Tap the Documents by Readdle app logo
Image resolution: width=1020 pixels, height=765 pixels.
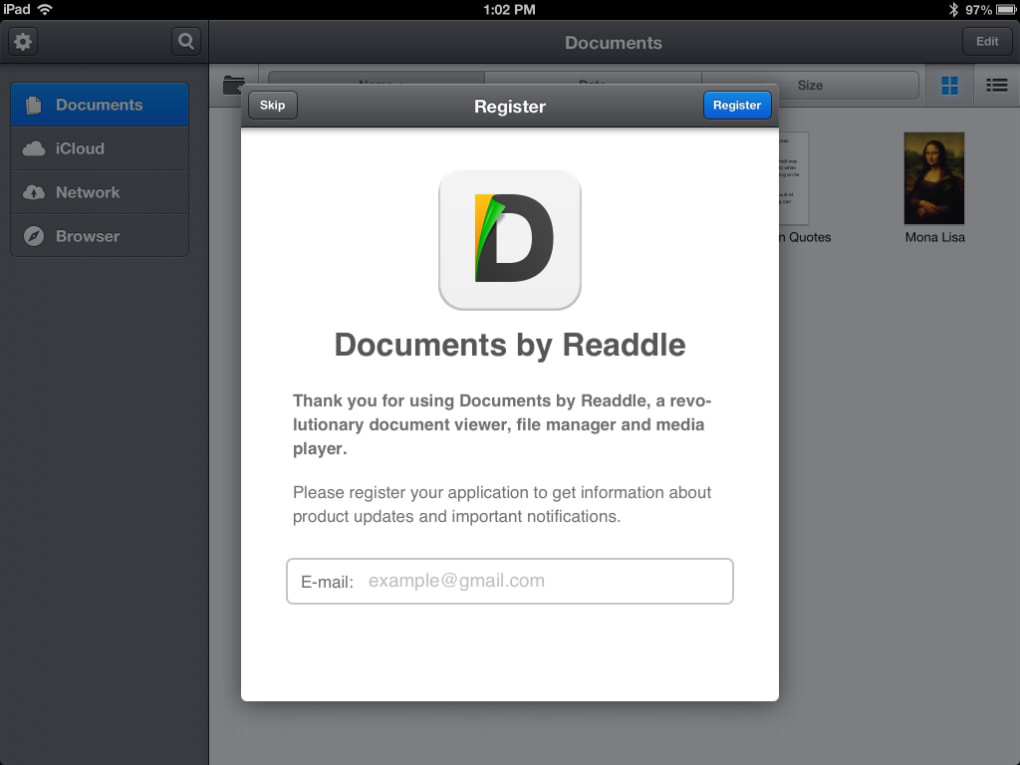click(x=510, y=240)
